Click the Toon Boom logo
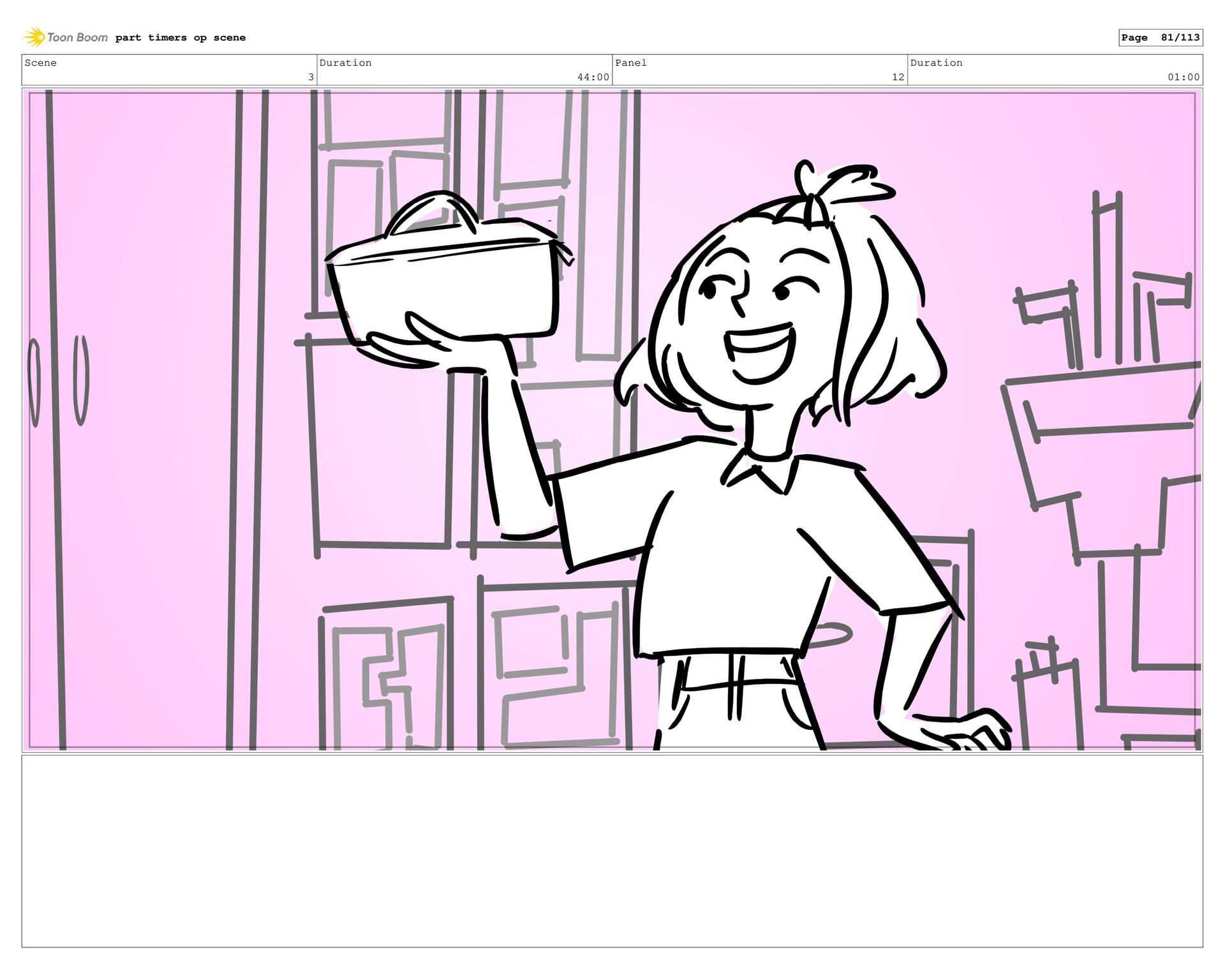The width and height of the screenshot is (1225, 980). pos(66,38)
